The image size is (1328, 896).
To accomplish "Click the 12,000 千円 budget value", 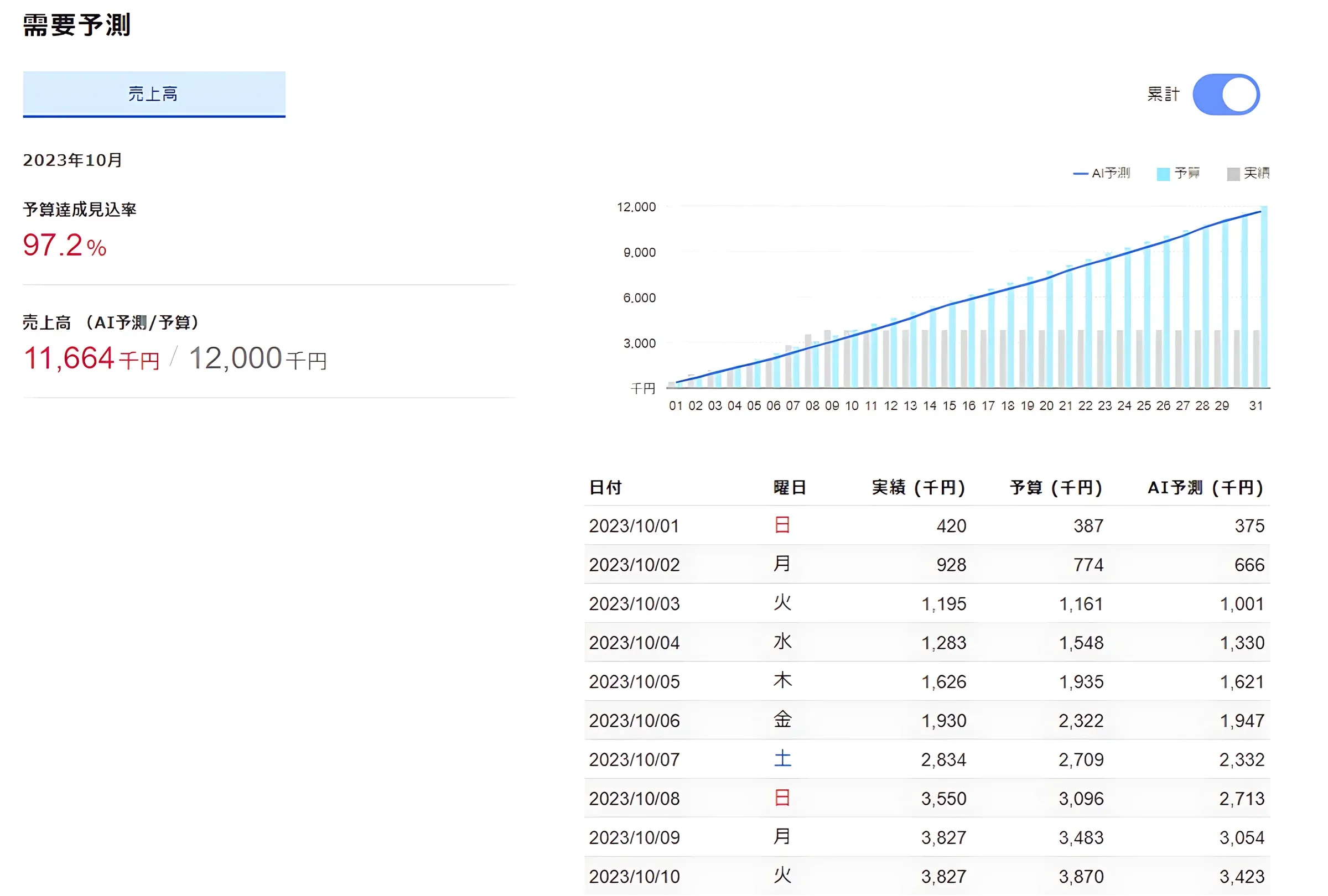I will tap(258, 358).
